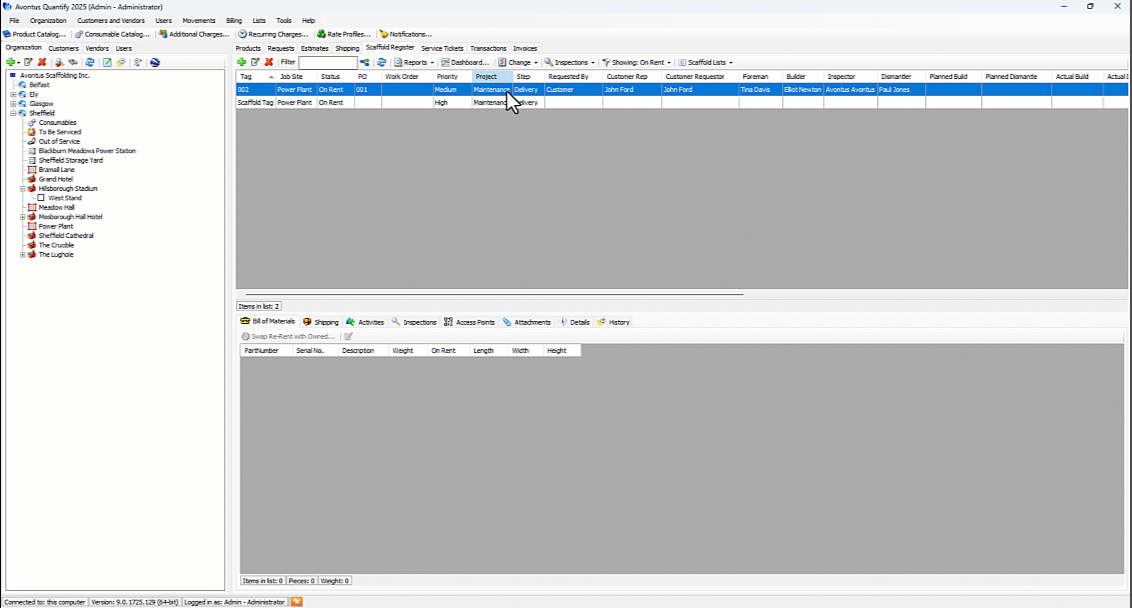The image size is (1132, 608).
Task: Click the refresh icon beside the Filter field
Action: (x=381, y=62)
